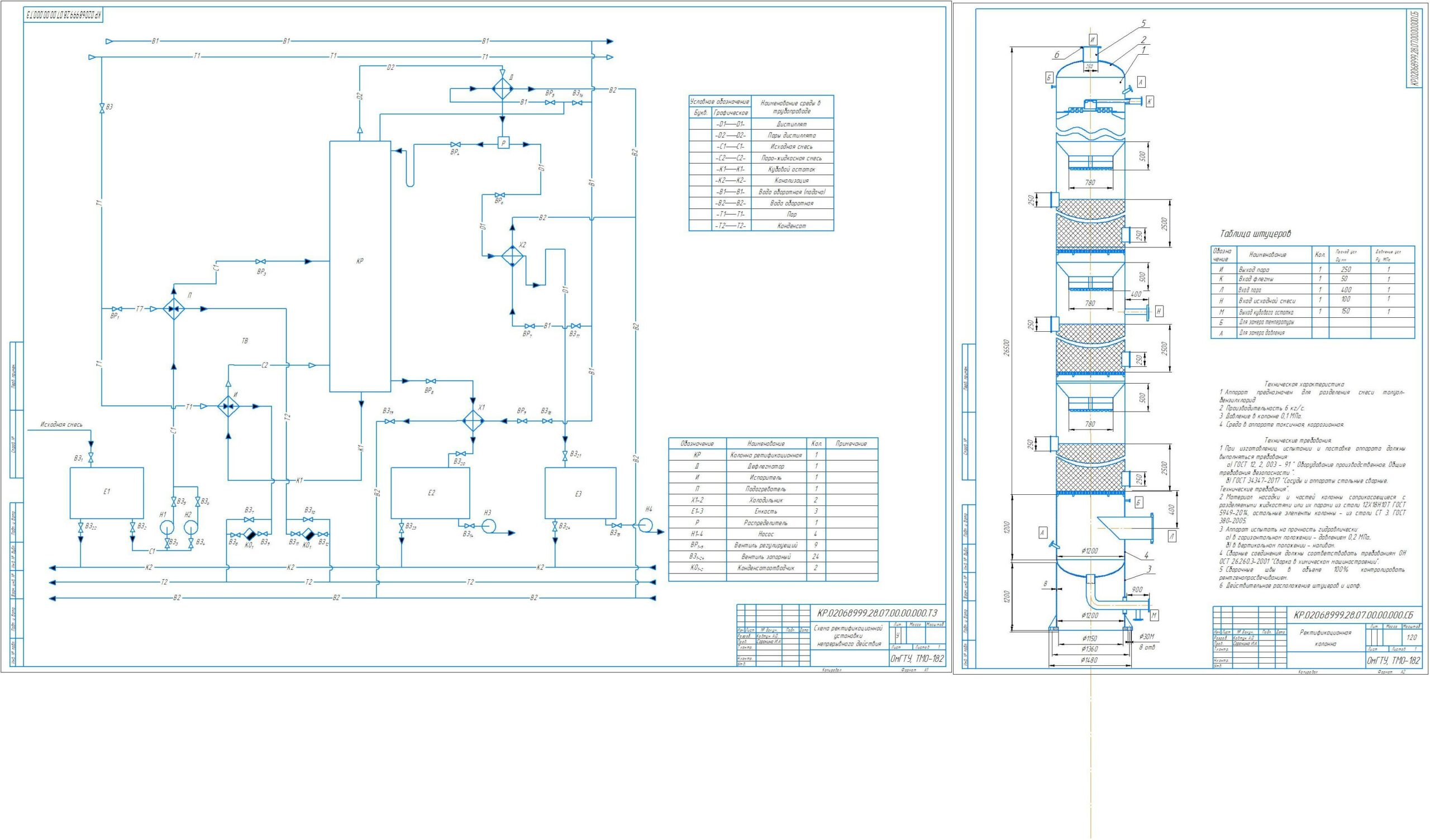1430x840 pixels.
Task: Click 'Для замера давления' table row
Action: (x=1312, y=333)
